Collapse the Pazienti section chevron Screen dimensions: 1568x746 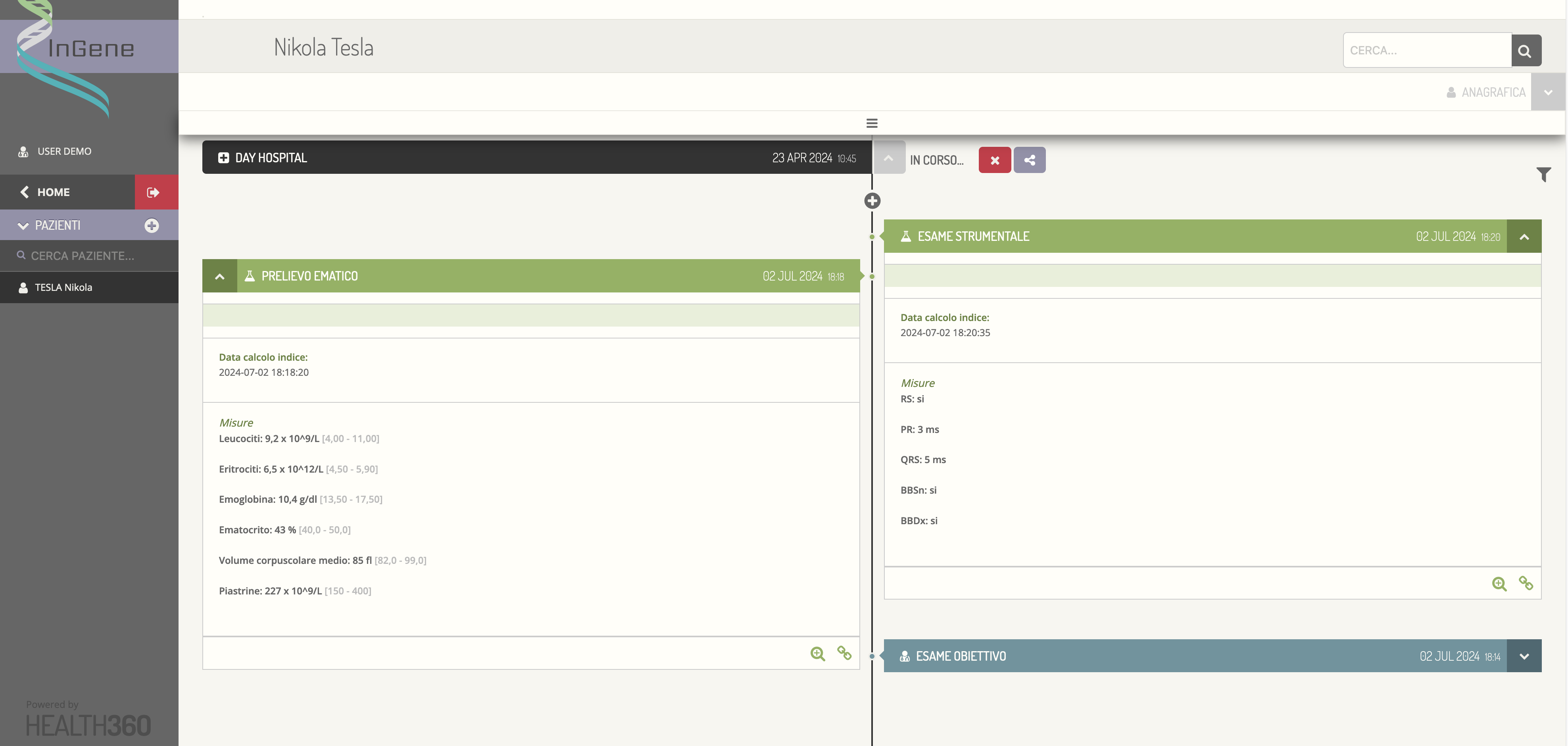click(x=23, y=226)
